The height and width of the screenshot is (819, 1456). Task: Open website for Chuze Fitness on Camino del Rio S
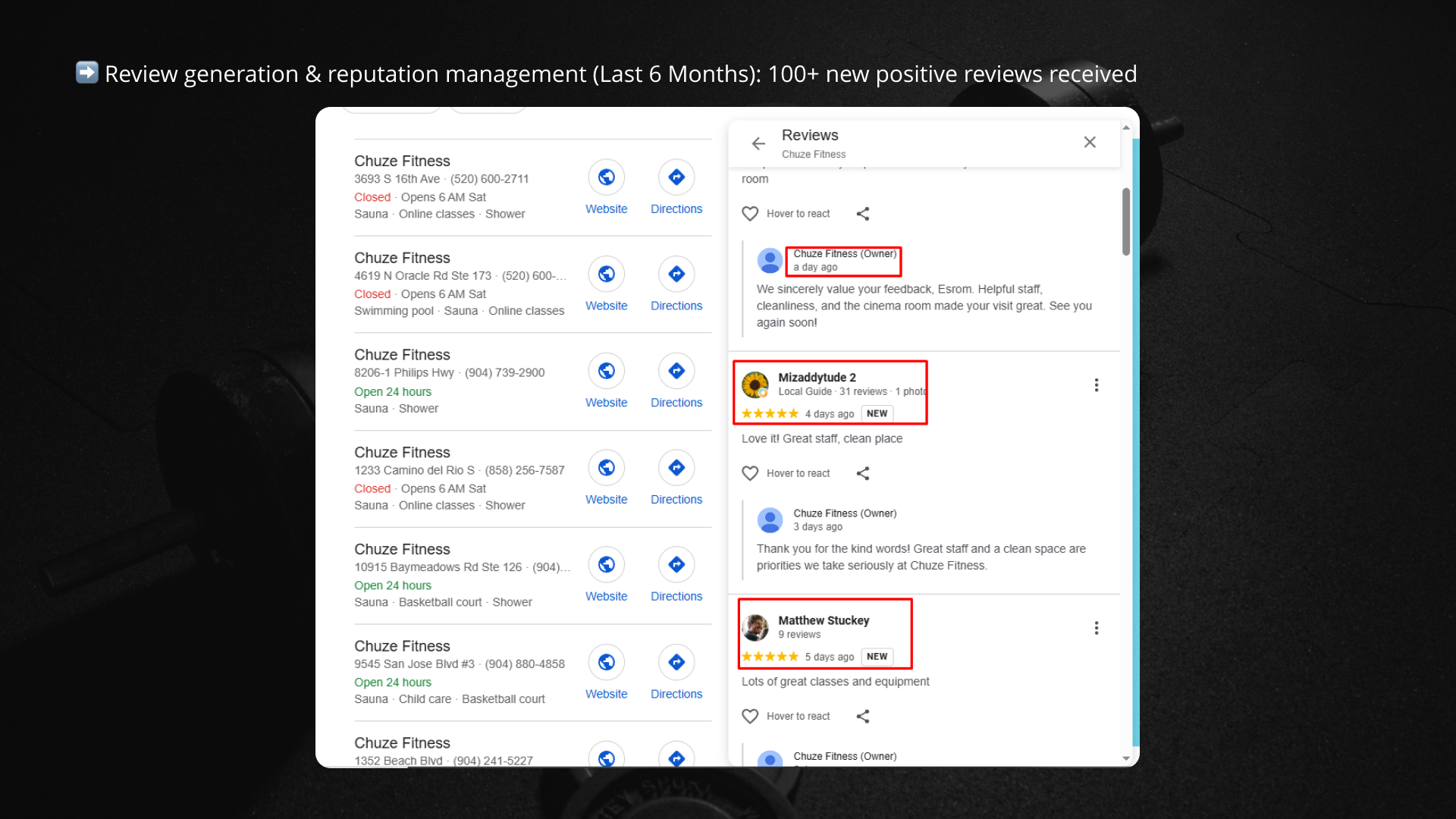[x=607, y=468]
